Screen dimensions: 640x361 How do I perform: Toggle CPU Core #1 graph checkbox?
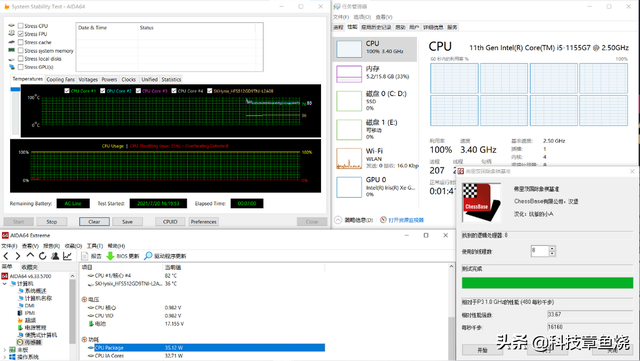[67, 91]
